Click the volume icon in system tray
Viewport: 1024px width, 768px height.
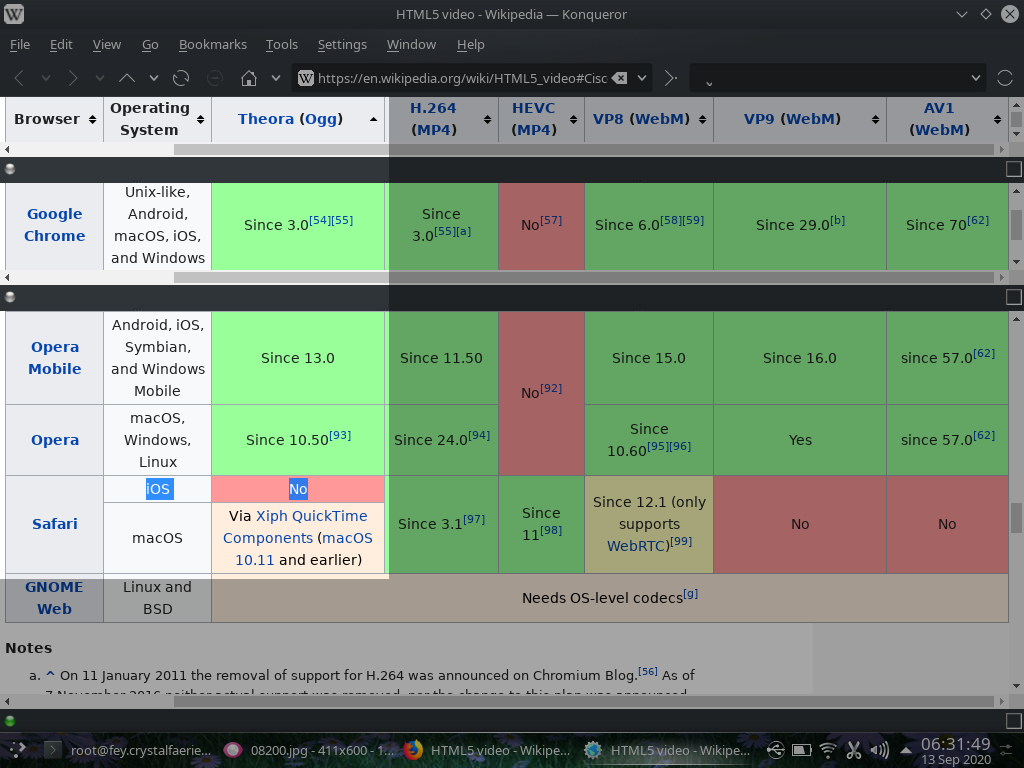pos(879,749)
